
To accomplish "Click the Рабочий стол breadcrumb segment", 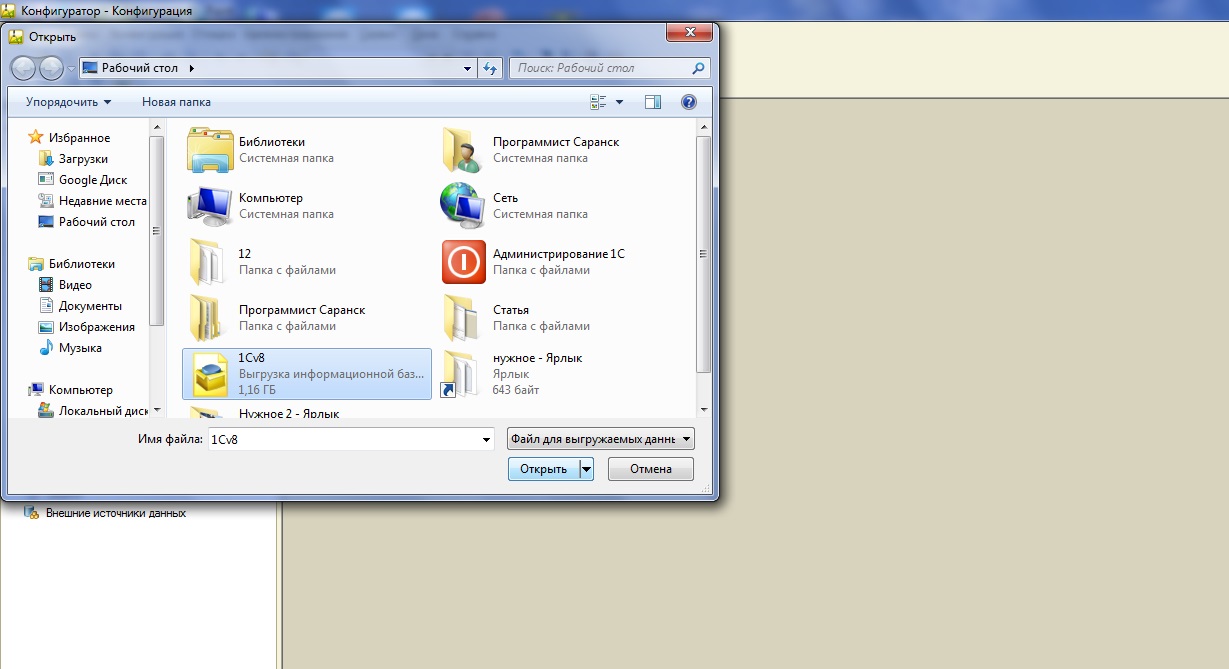I will (138, 68).
